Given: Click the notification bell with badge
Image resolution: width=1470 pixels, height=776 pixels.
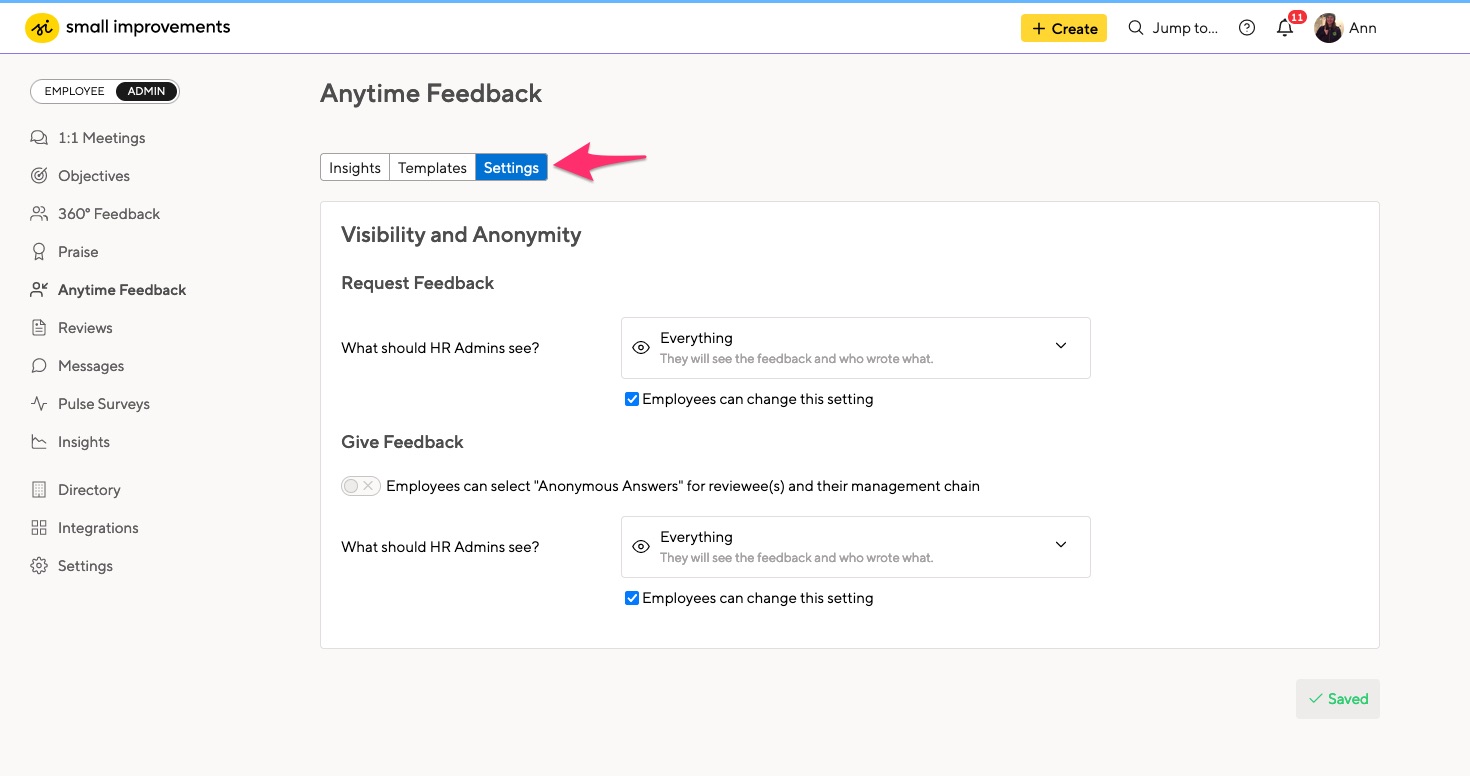Looking at the screenshot, I should [x=1284, y=28].
